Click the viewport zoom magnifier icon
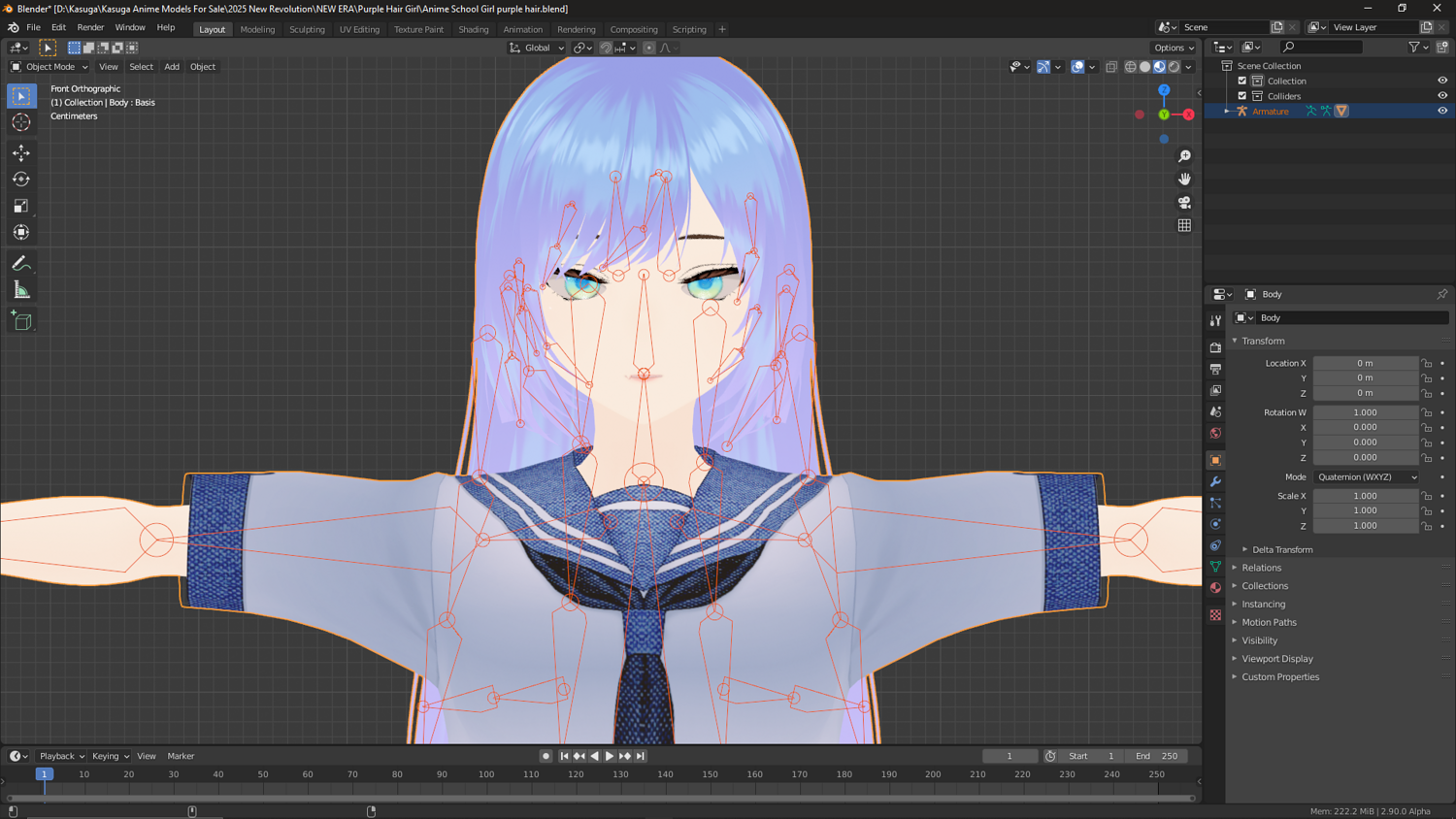 (x=1184, y=156)
